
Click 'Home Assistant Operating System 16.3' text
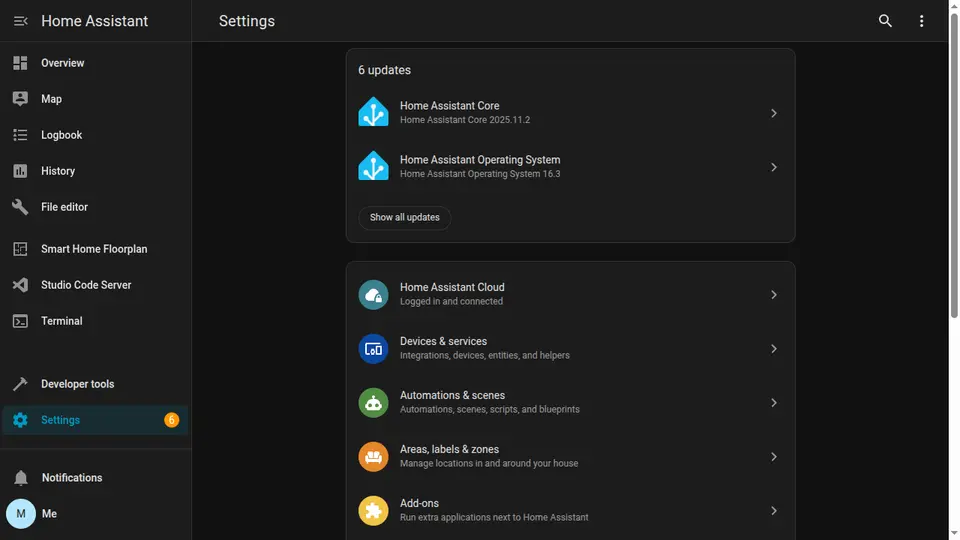pyautogui.click(x=480, y=174)
